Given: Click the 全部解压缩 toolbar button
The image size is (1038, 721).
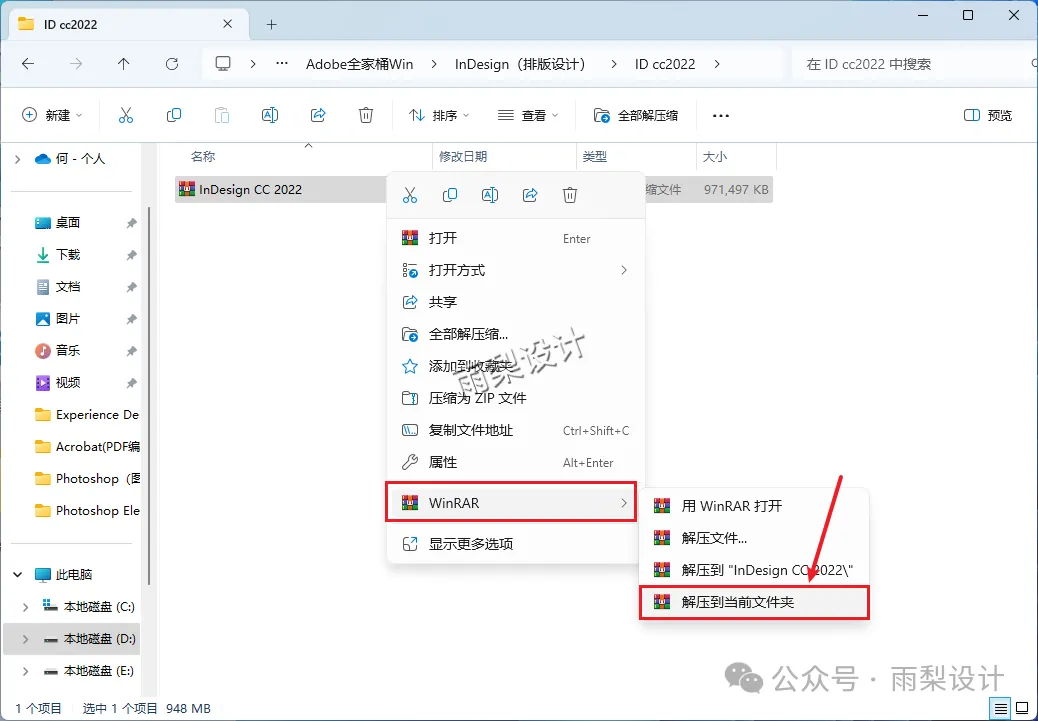Looking at the screenshot, I should point(636,115).
